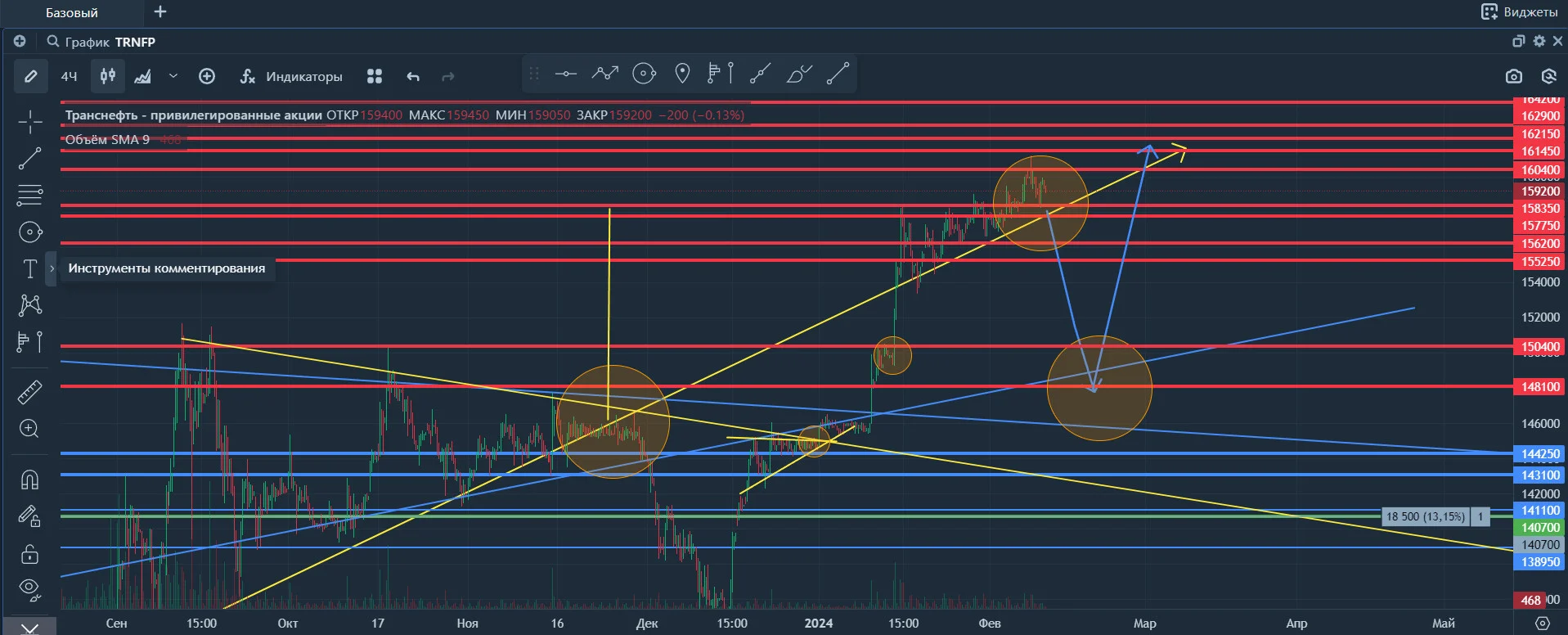Open the Индикаторы indicators menu
1568x635 pixels.
pos(291,76)
